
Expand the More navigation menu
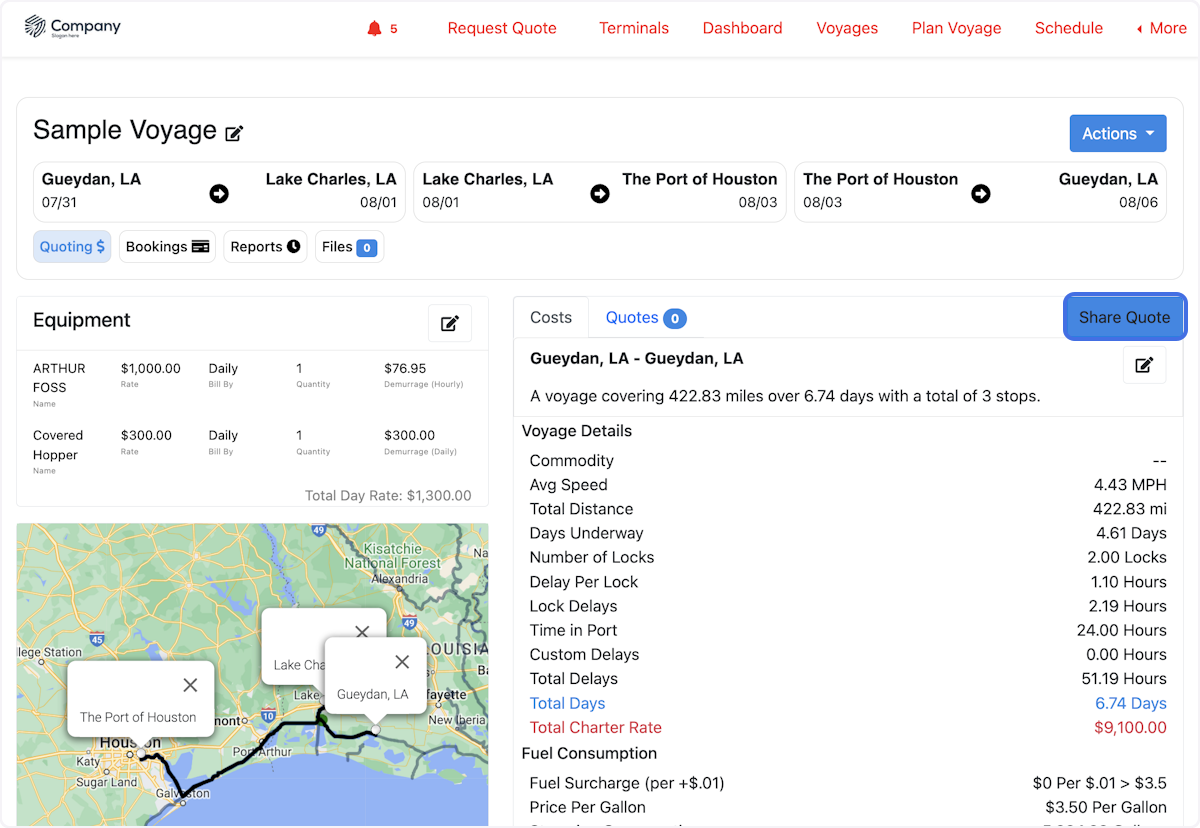click(x=1161, y=28)
